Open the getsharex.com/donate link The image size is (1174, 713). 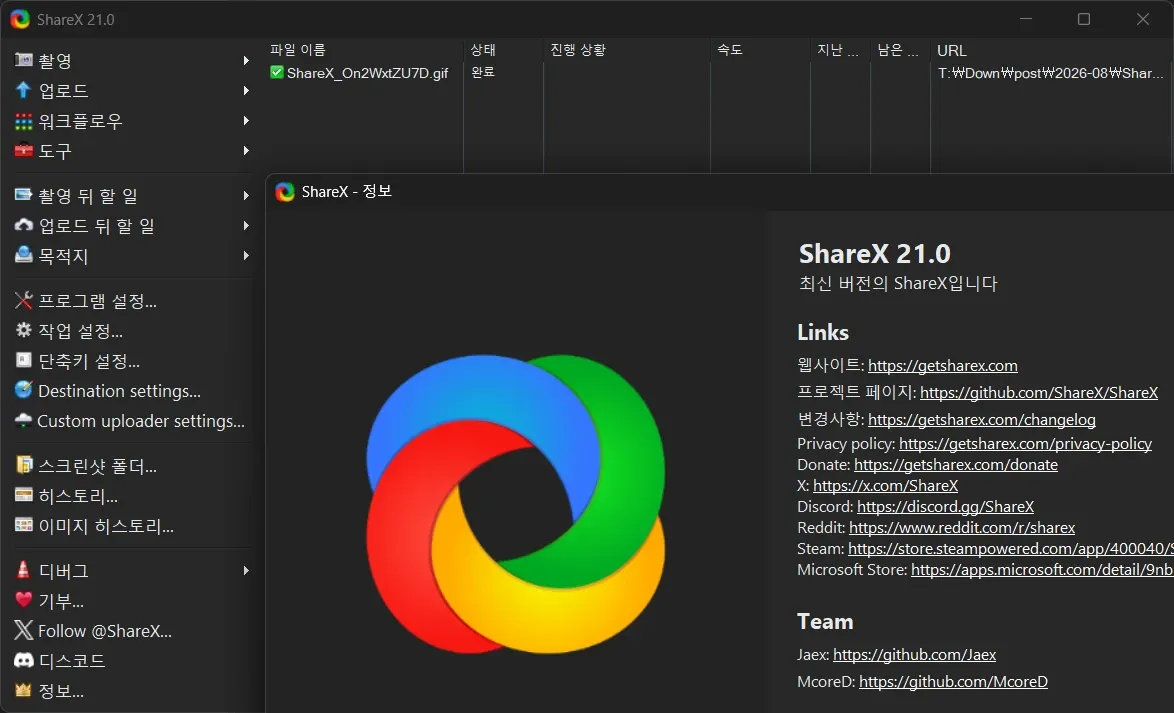pos(955,464)
